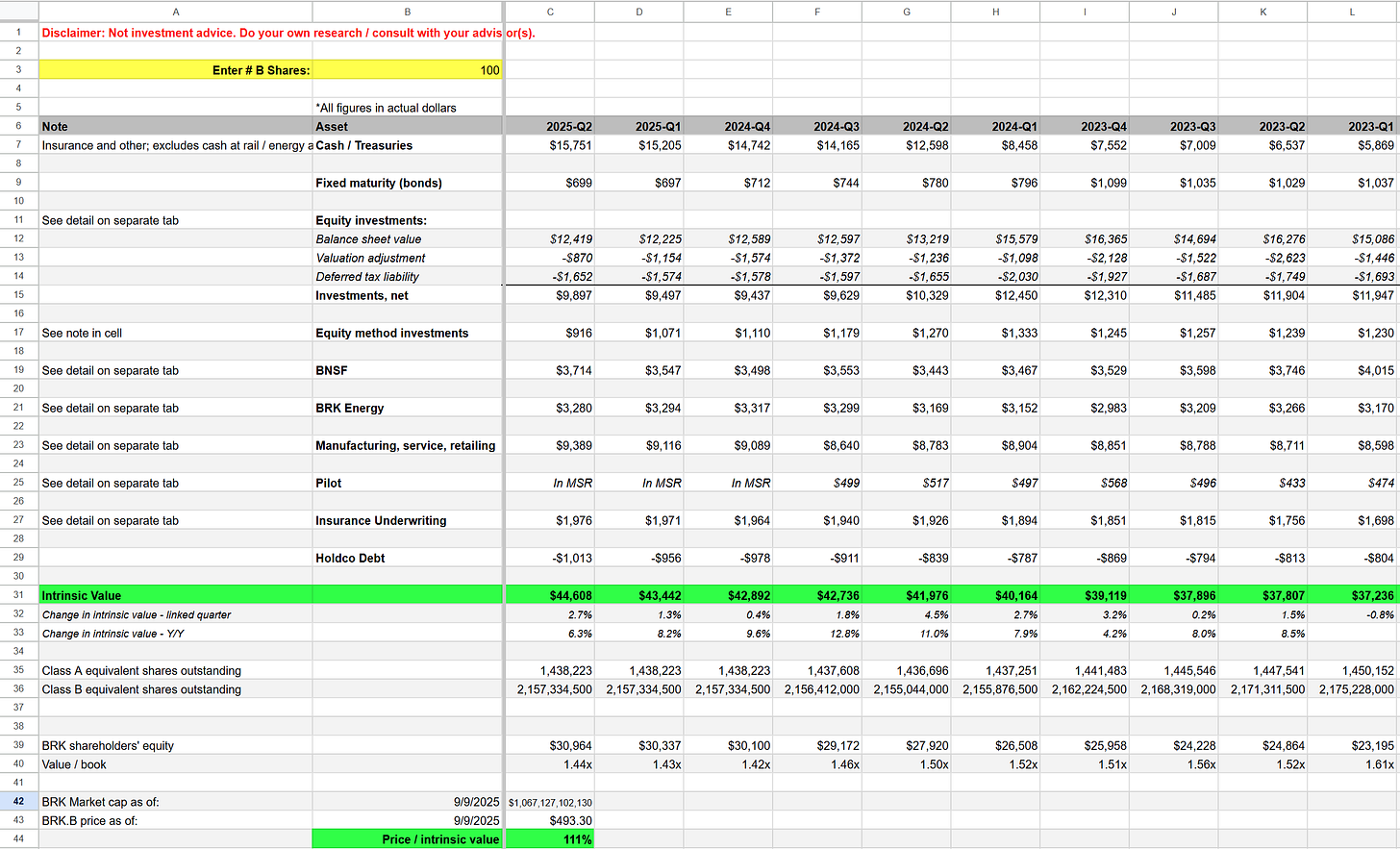Click the 'Holdco Debt' row label

pyautogui.click(x=350, y=558)
